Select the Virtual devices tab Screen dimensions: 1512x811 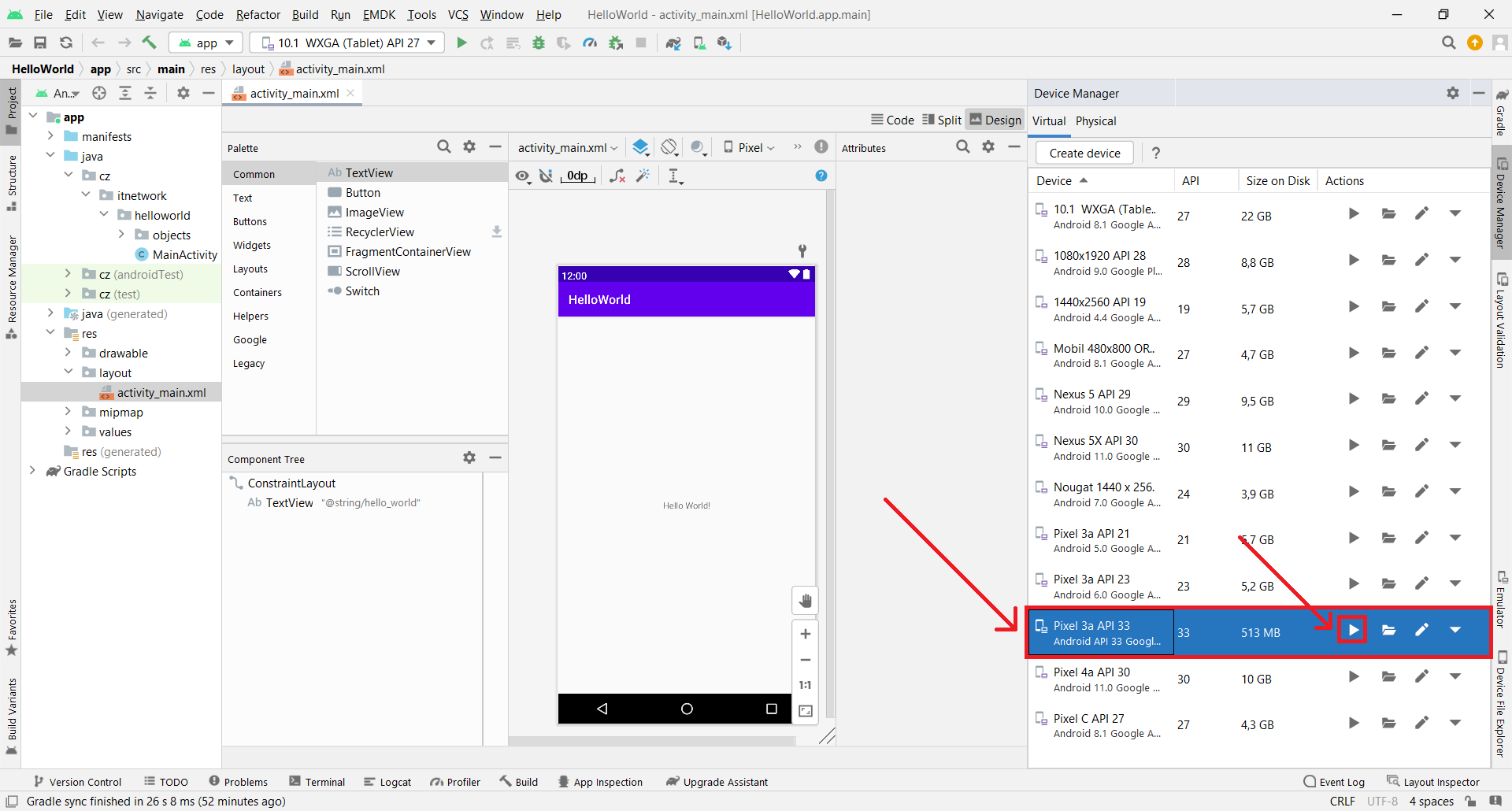pos(1049,120)
